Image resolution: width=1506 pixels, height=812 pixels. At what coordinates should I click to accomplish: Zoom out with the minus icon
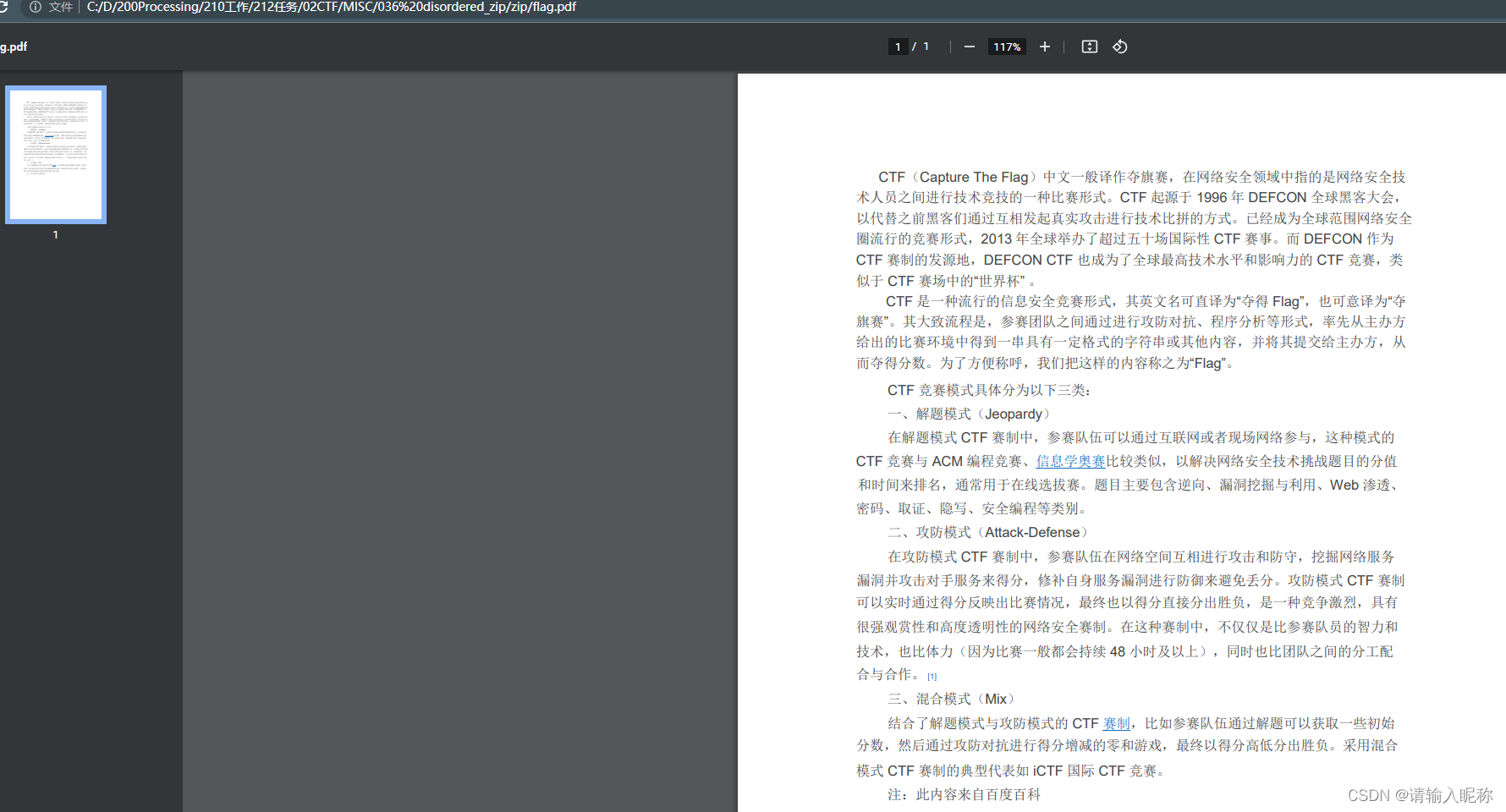click(970, 47)
